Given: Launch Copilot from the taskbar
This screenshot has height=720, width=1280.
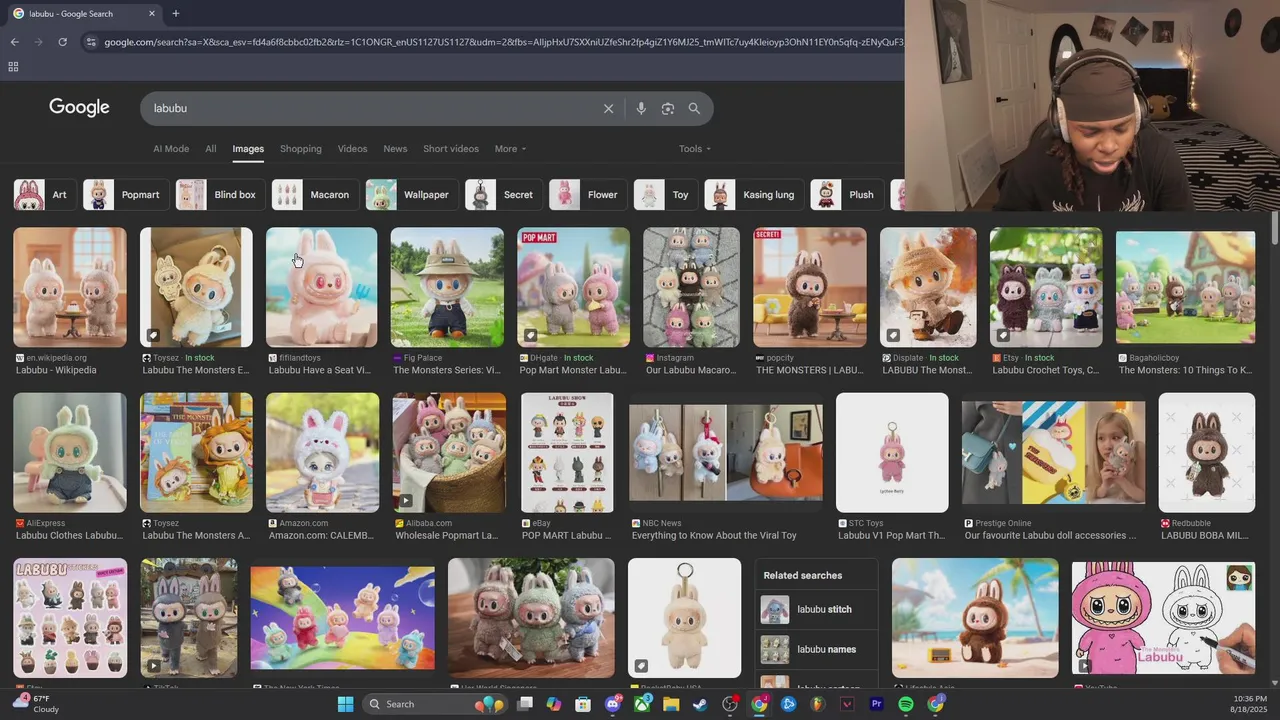Looking at the screenshot, I should point(554,704).
